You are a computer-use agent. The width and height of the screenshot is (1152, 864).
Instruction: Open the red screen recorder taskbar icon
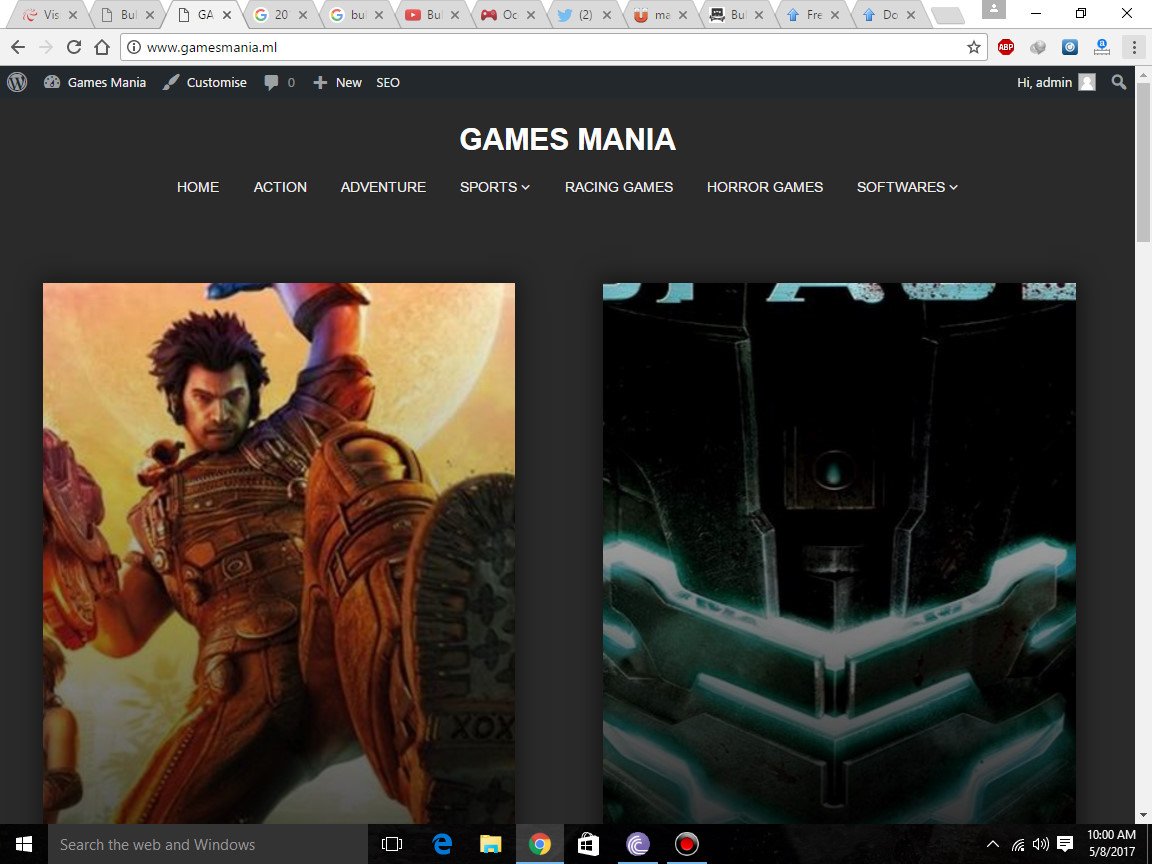[x=687, y=844]
